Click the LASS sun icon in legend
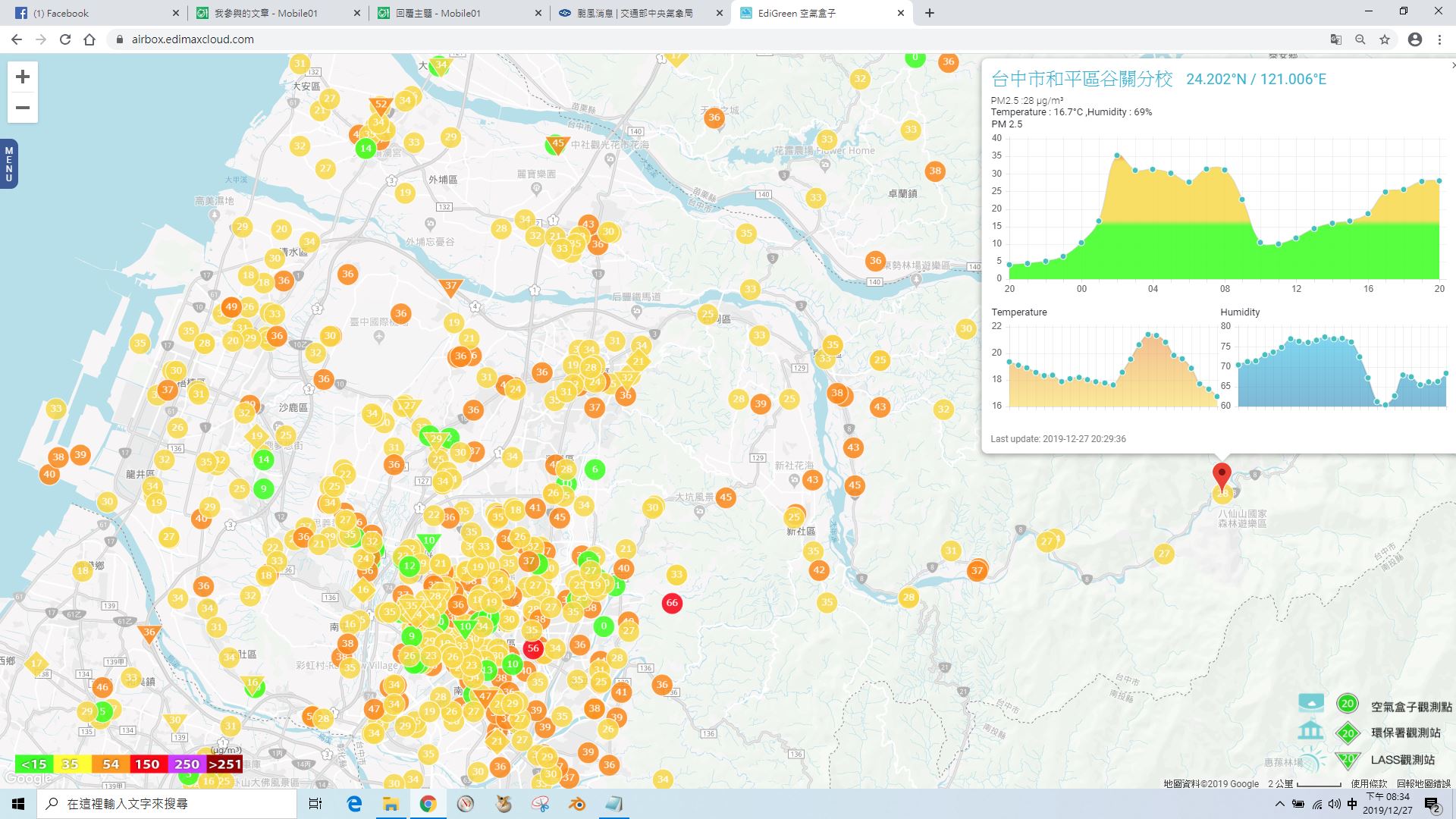The height and width of the screenshot is (819, 1456). click(1312, 759)
